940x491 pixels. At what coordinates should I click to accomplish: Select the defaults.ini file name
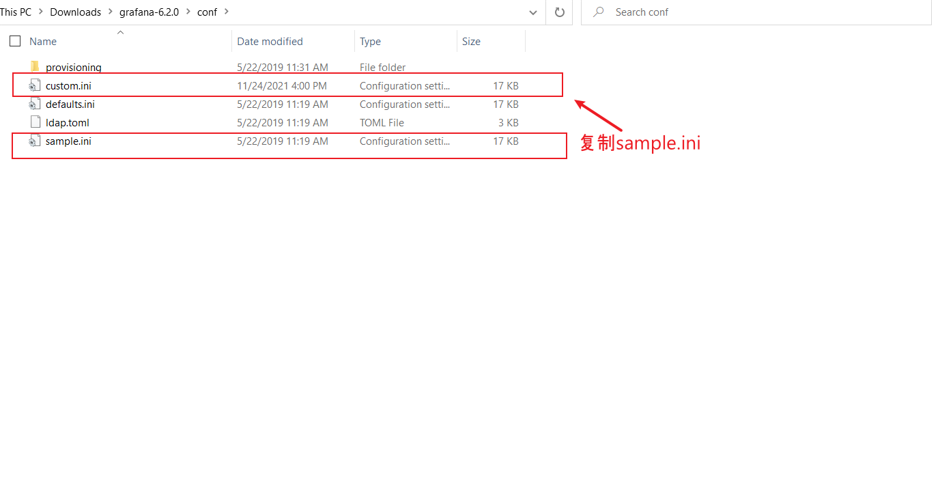pos(70,104)
